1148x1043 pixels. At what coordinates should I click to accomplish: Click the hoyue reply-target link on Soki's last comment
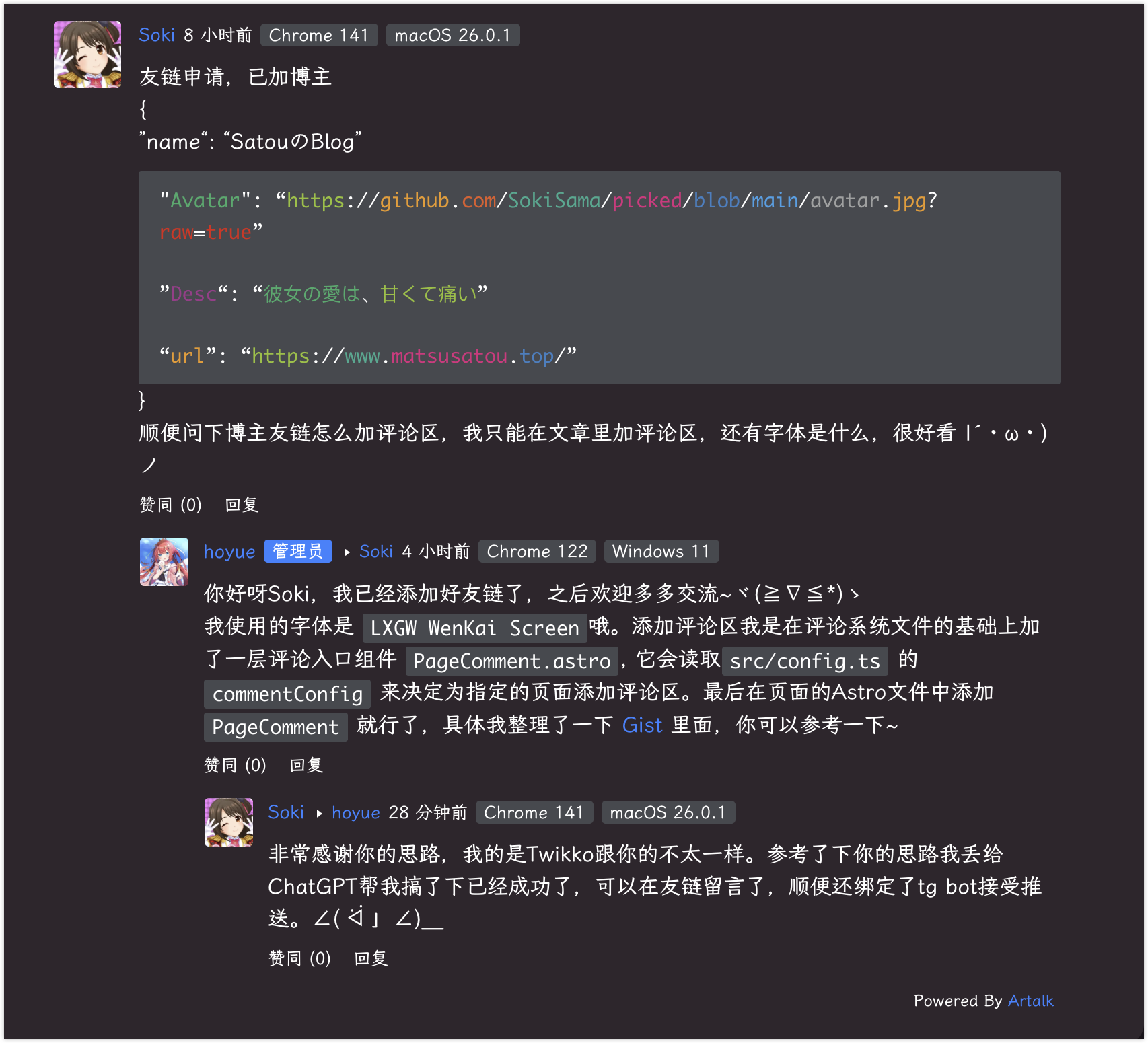pos(356,813)
